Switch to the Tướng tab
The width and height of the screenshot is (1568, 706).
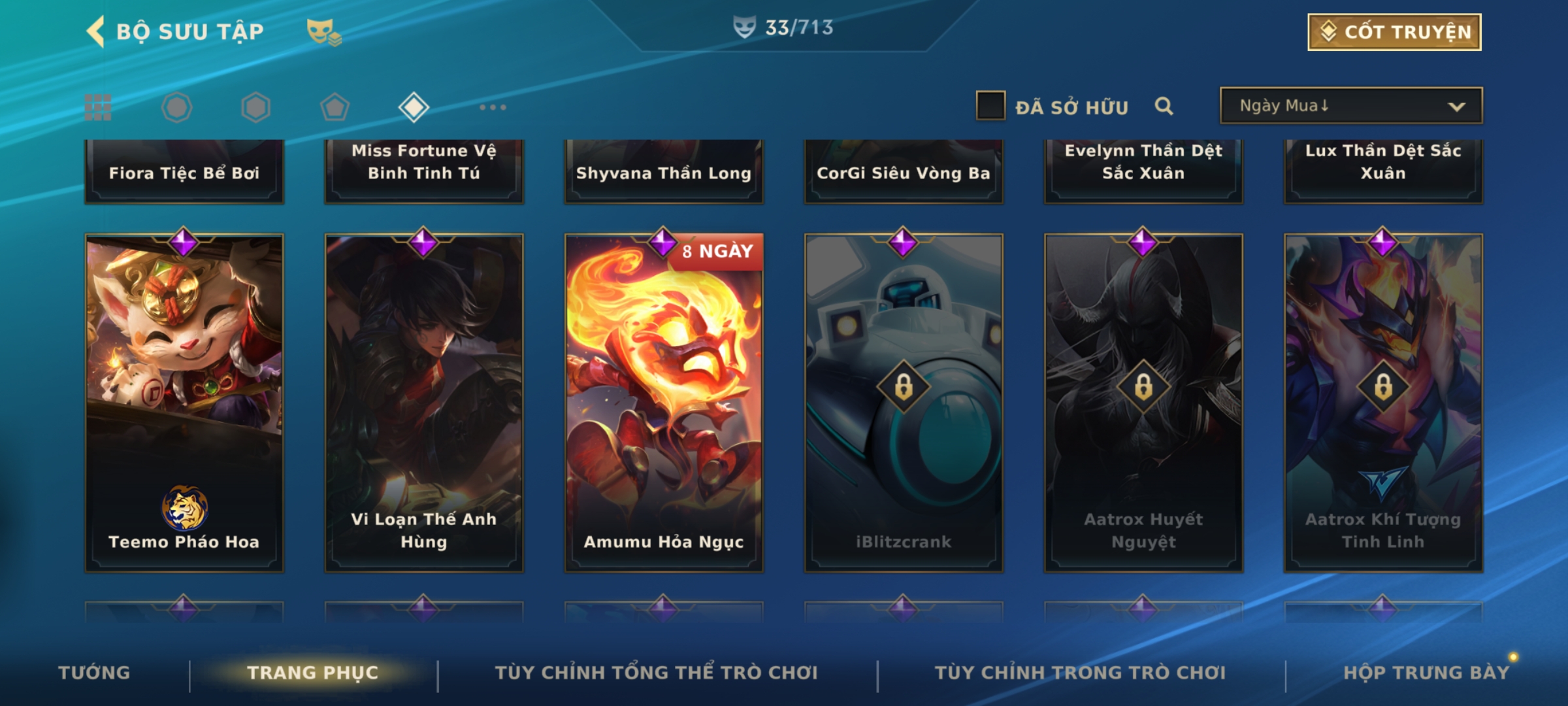(94, 673)
